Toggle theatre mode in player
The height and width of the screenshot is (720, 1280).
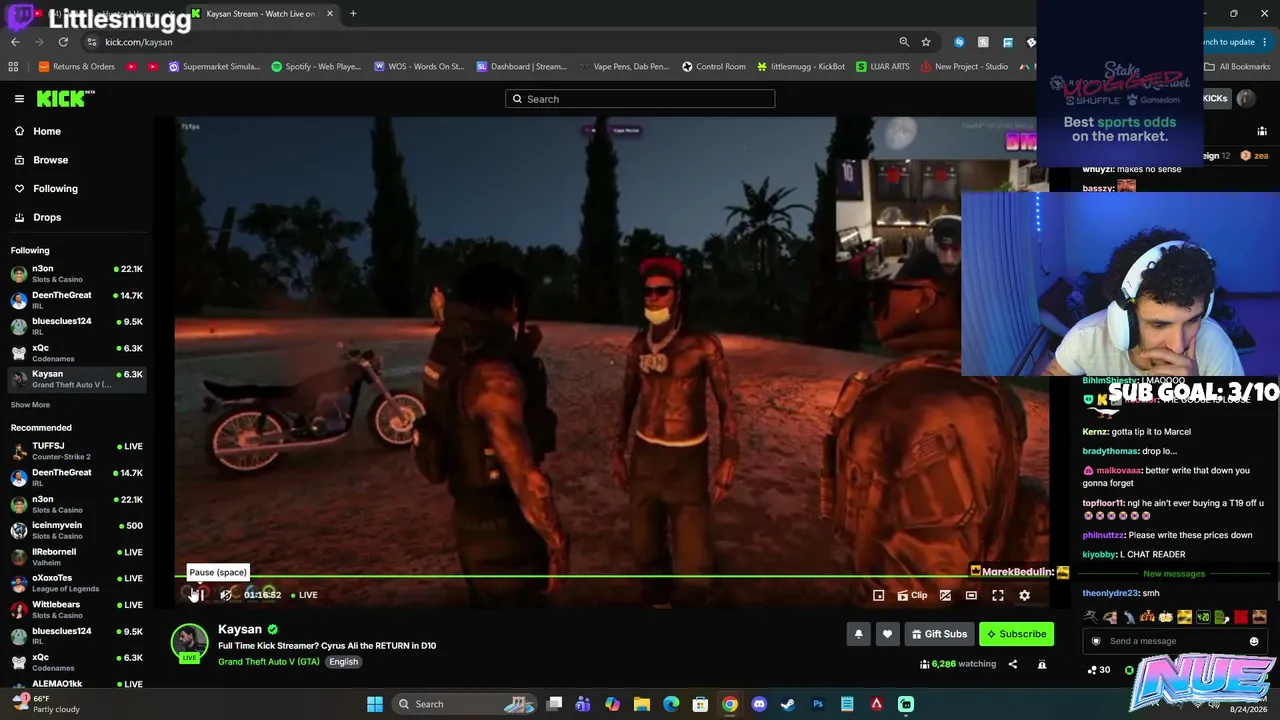coord(971,595)
